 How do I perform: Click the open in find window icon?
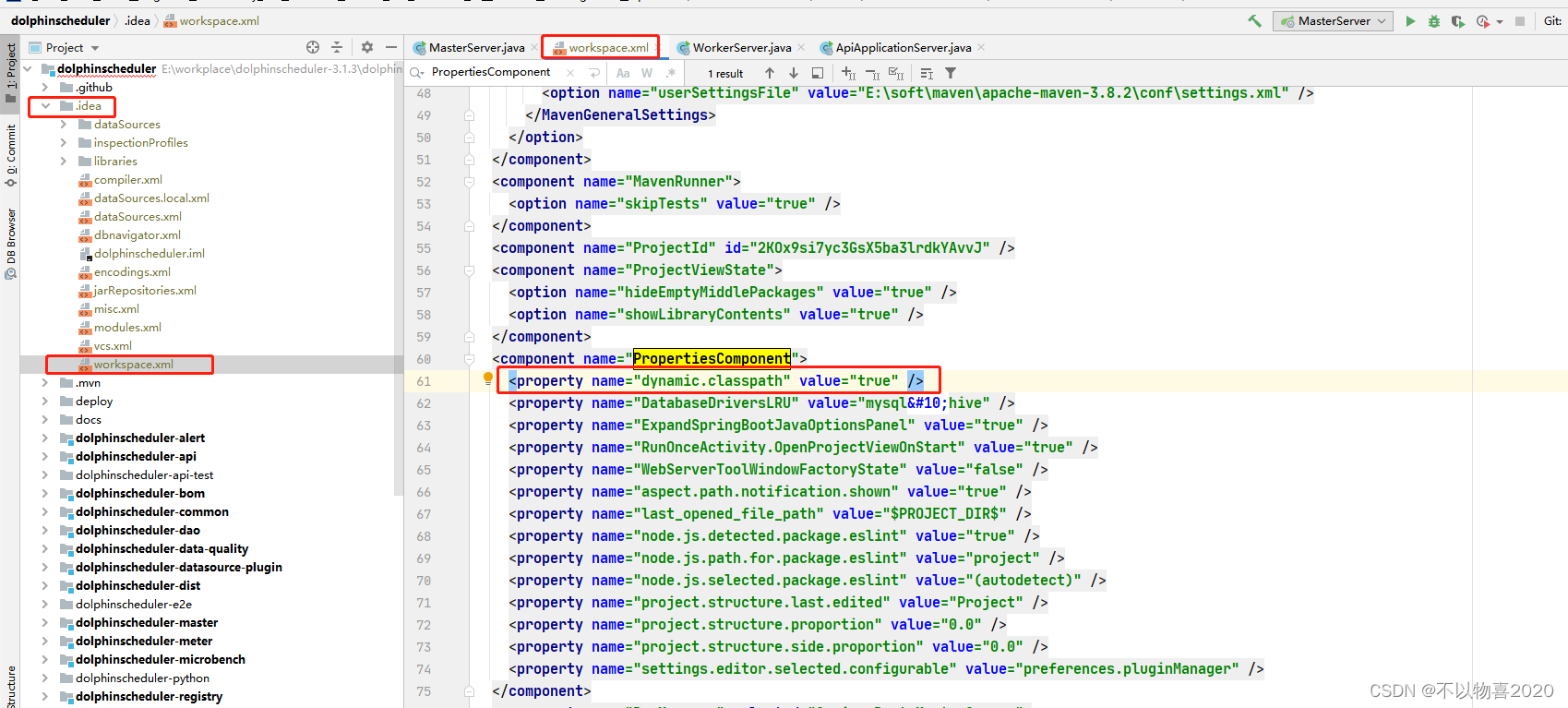[818, 73]
